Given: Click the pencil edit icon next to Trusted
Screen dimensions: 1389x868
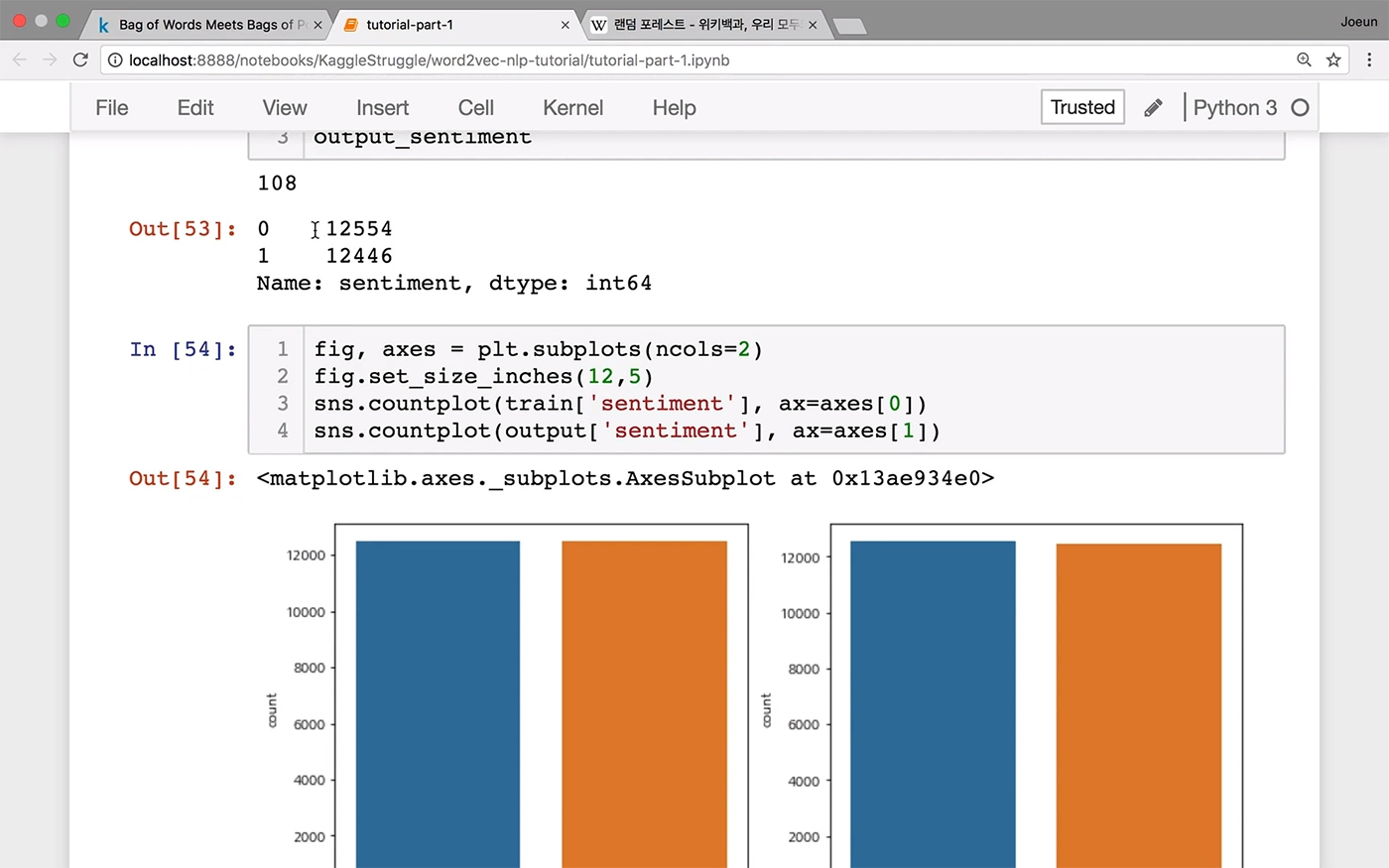Looking at the screenshot, I should click(x=1153, y=107).
